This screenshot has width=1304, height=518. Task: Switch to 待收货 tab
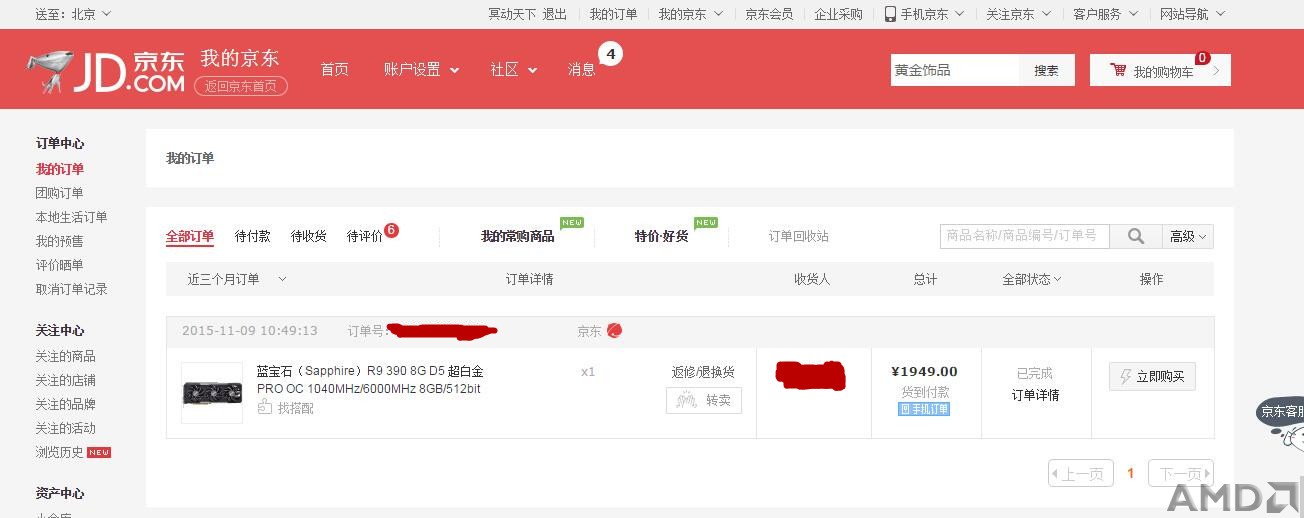click(309, 236)
